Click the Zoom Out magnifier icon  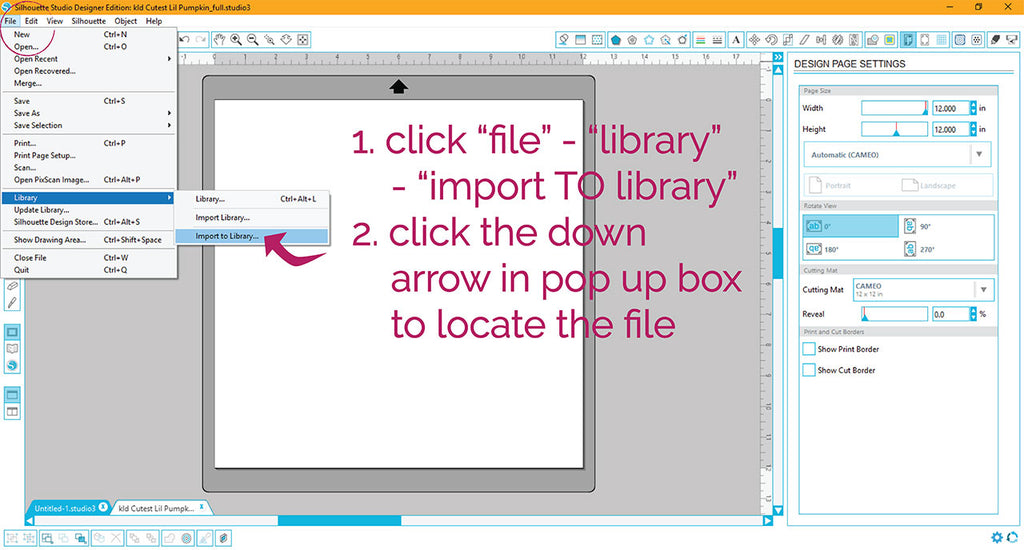click(253, 40)
